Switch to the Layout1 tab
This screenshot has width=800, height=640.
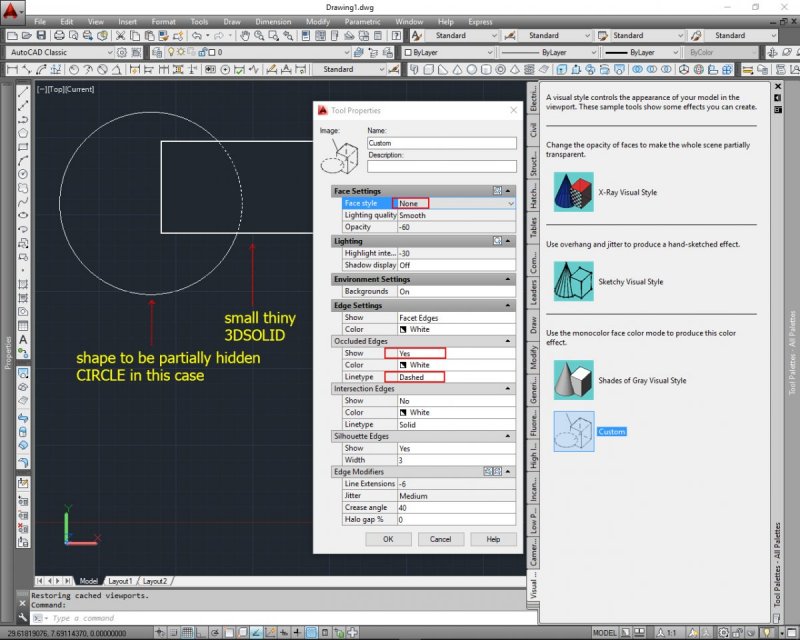(x=119, y=581)
